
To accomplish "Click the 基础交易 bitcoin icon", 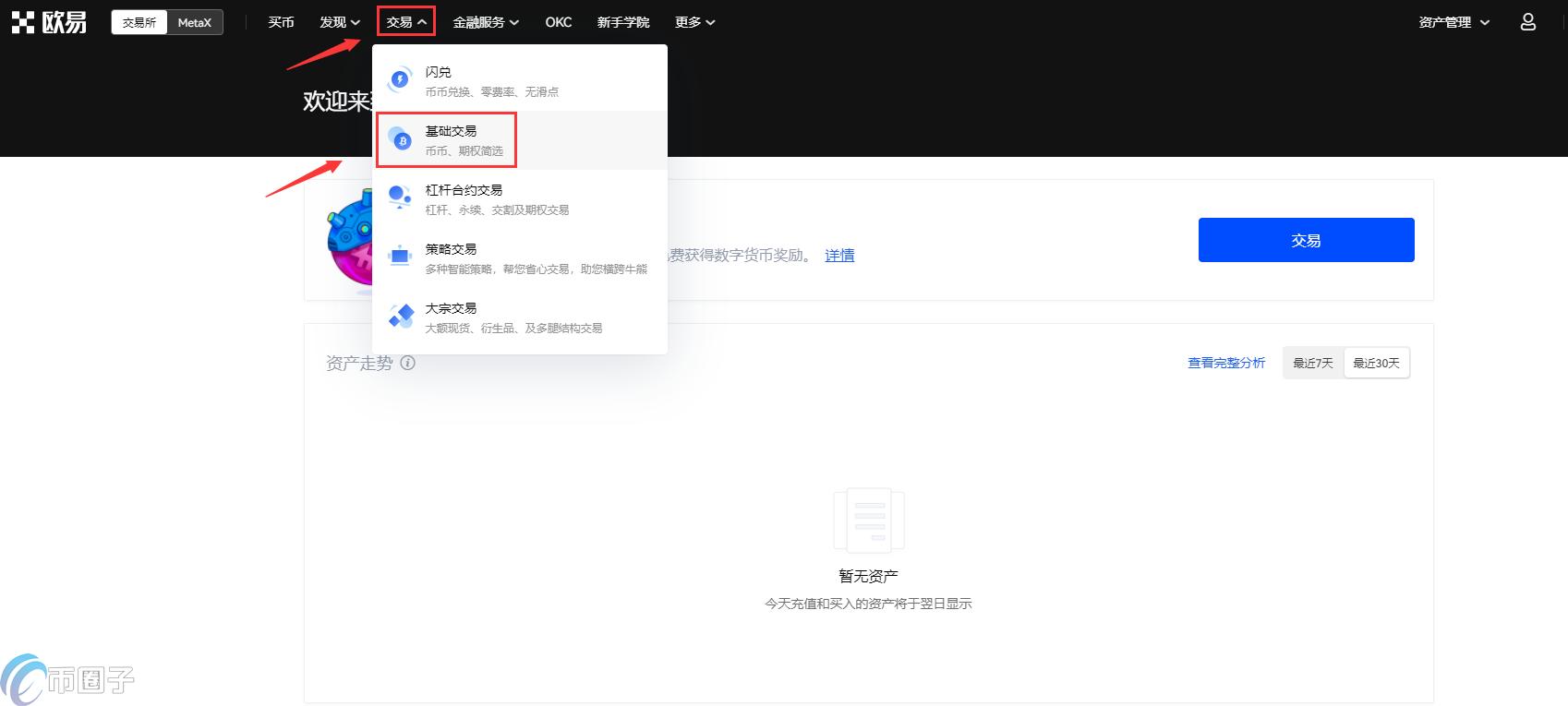I will (x=400, y=139).
